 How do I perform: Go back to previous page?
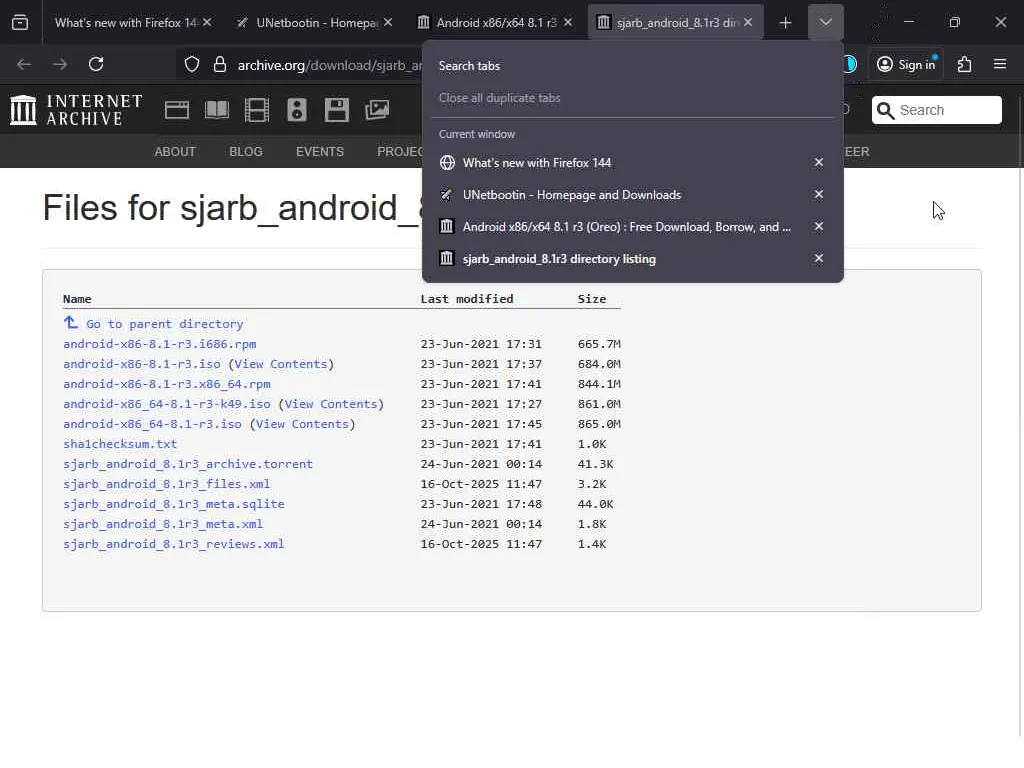pyautogui.click(x=24, y=64)
